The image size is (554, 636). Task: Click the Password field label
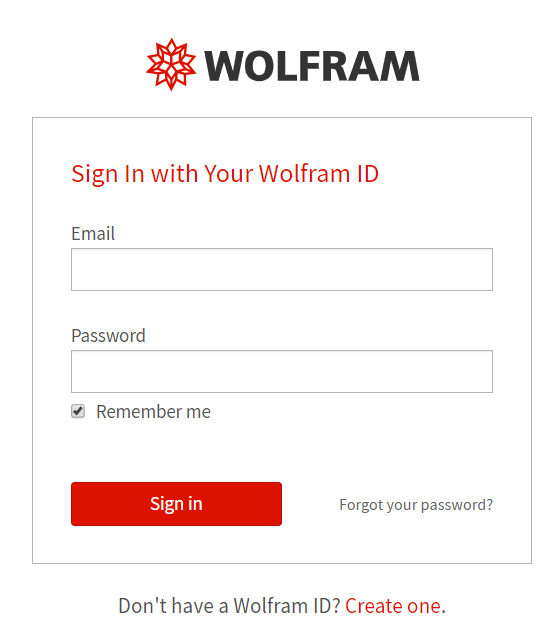[x=108, y=336]
